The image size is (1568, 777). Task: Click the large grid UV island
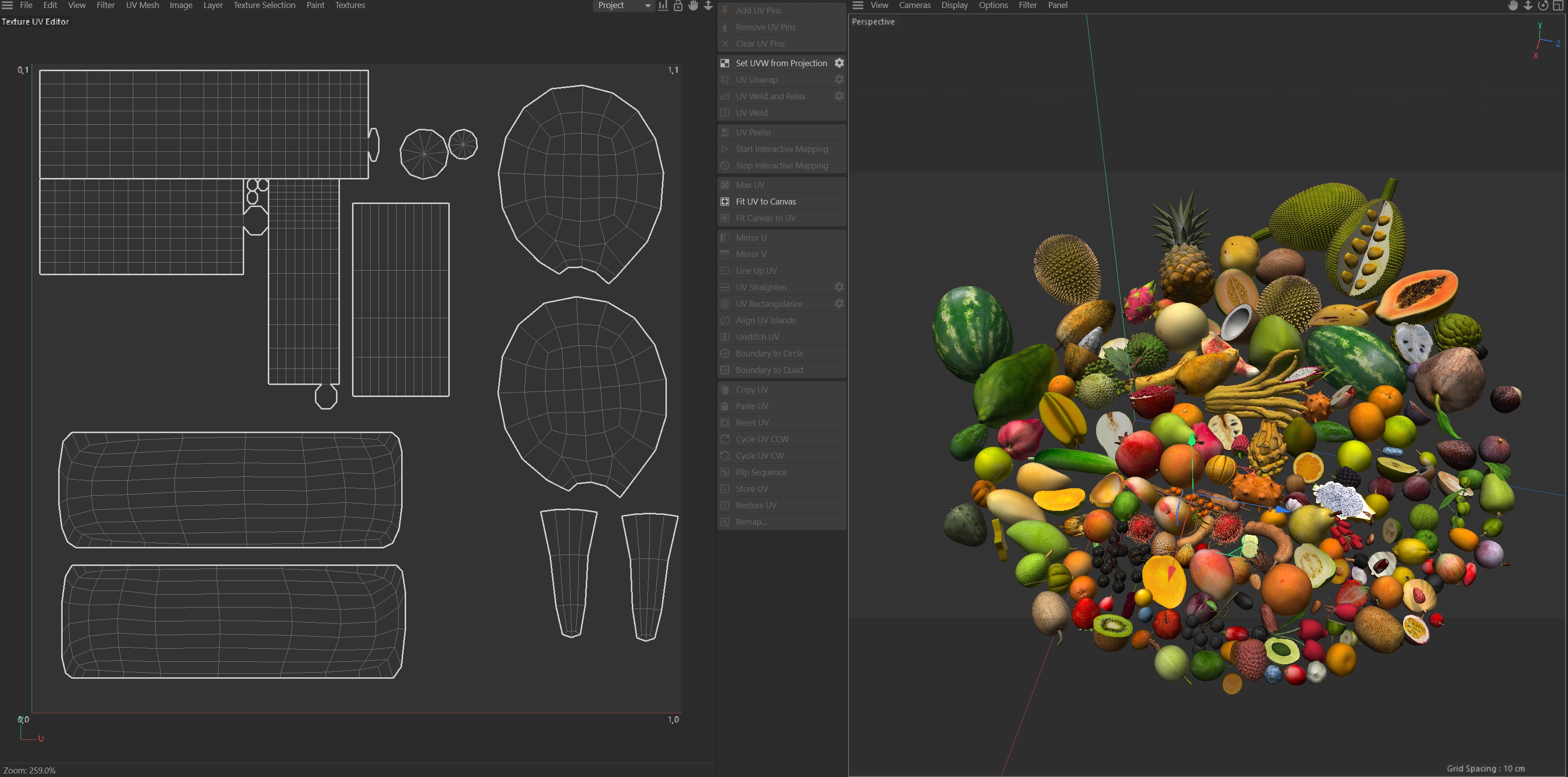pyautogui.click(x=203, y=124)
